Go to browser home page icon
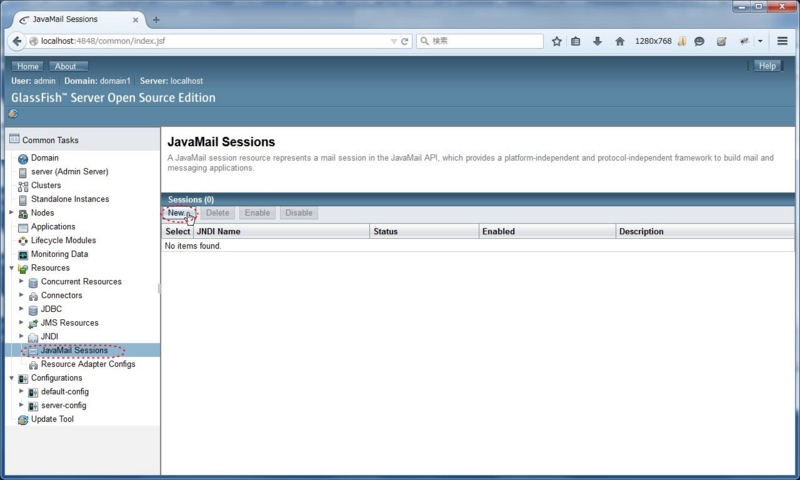 click(x=619, y=41)
